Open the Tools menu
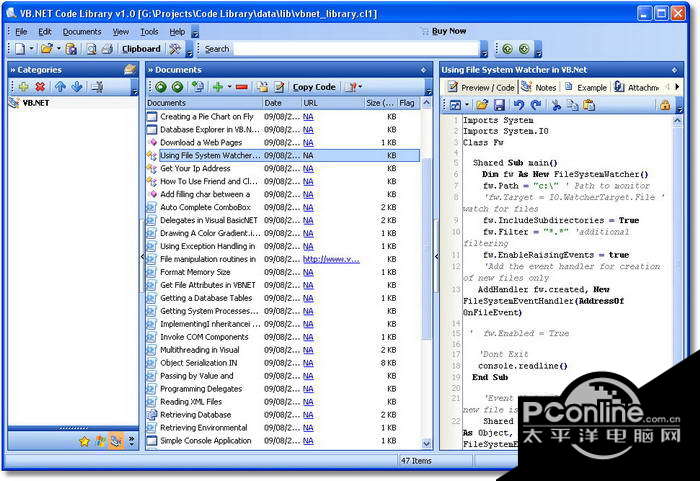The image size is (700, 481). pos(149,32)
